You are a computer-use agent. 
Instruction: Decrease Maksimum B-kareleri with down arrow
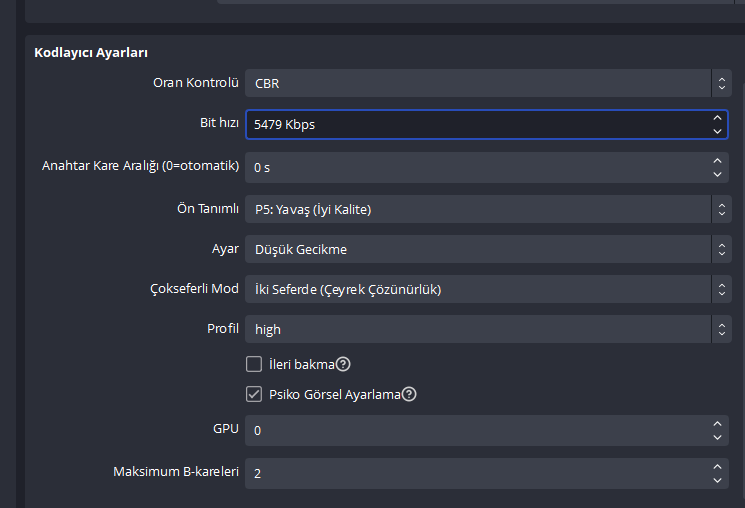point(718,479)
